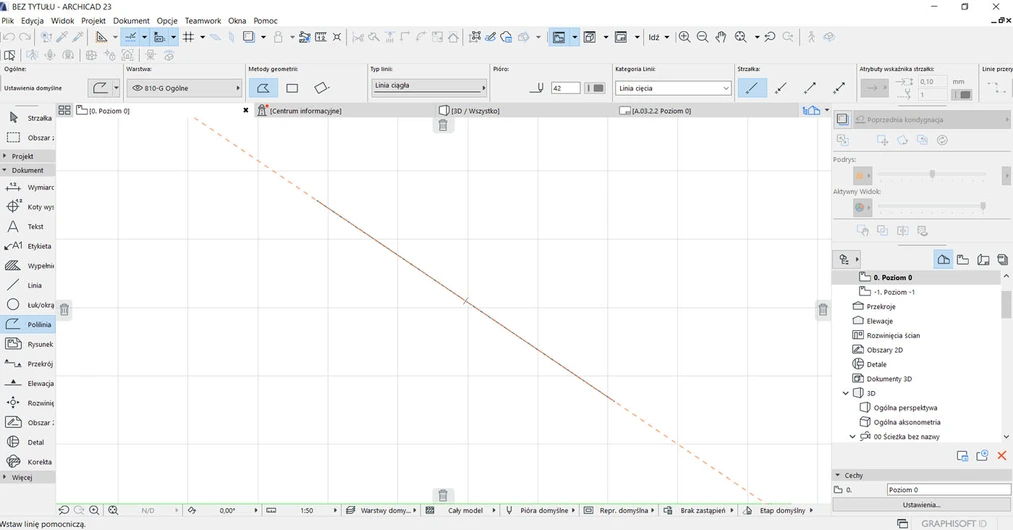Select the Koty wysokości level tool
Viewport: 1013px width, 530px height.
[28, 207]
